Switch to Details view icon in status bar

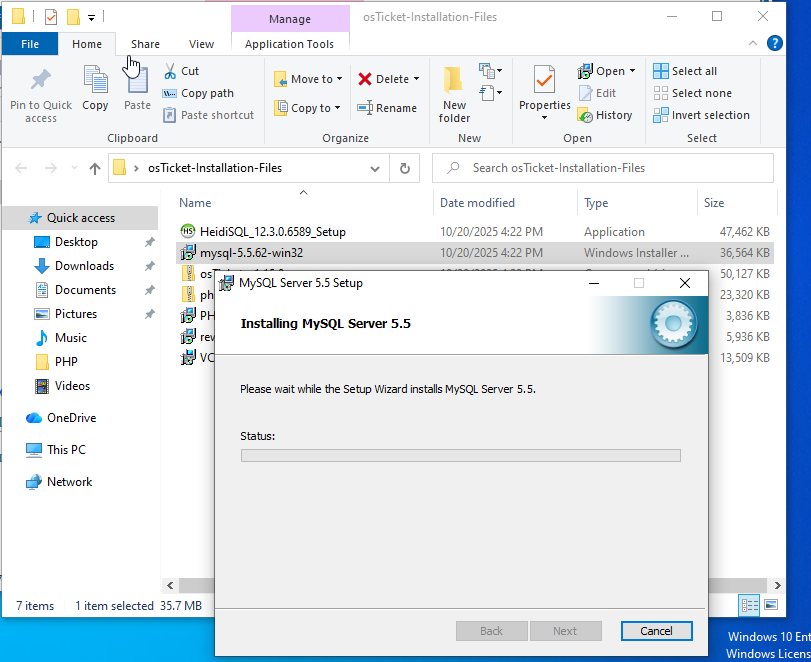point(749,605)
